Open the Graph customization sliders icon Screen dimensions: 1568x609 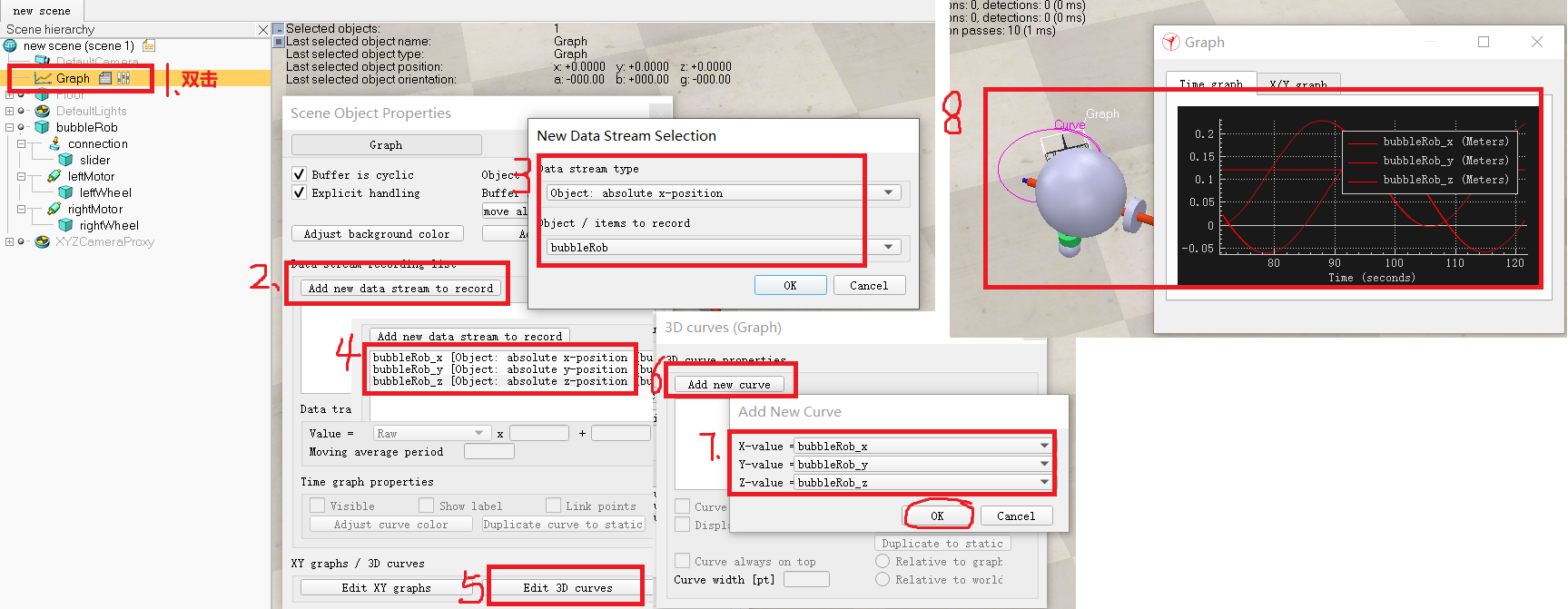123,78
